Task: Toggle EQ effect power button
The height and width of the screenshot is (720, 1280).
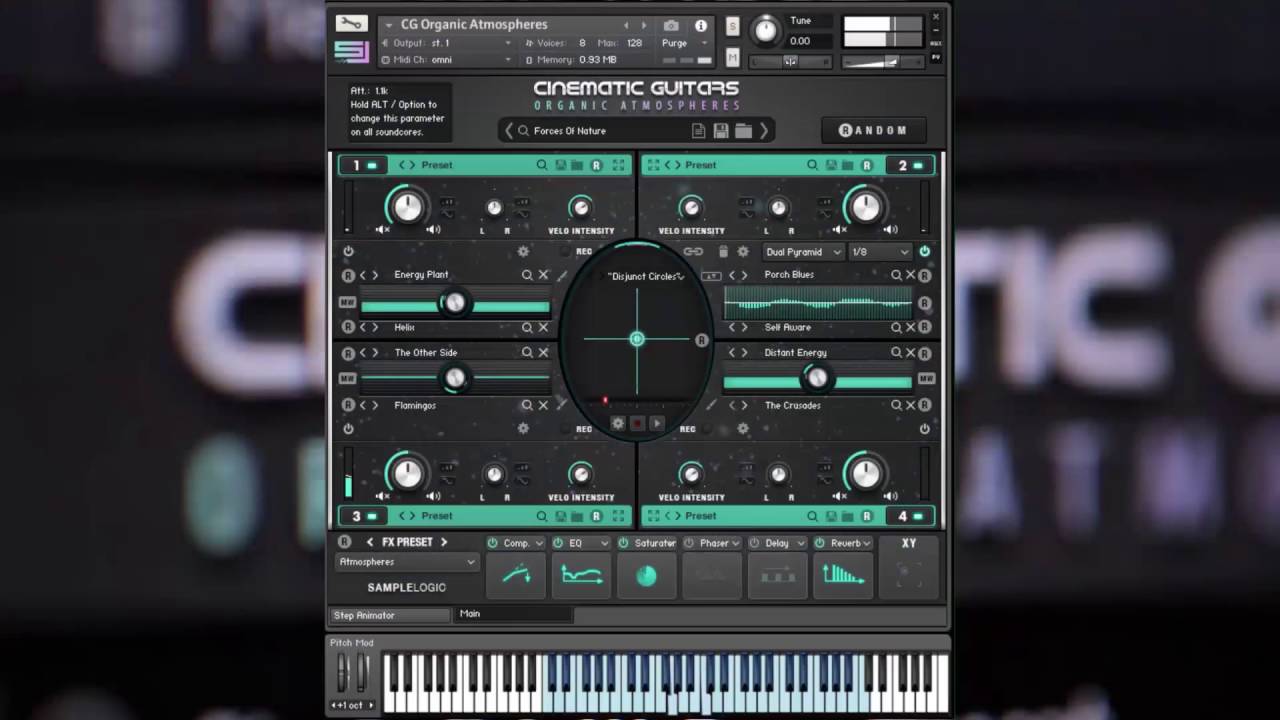Action: [x=558, y=543]
